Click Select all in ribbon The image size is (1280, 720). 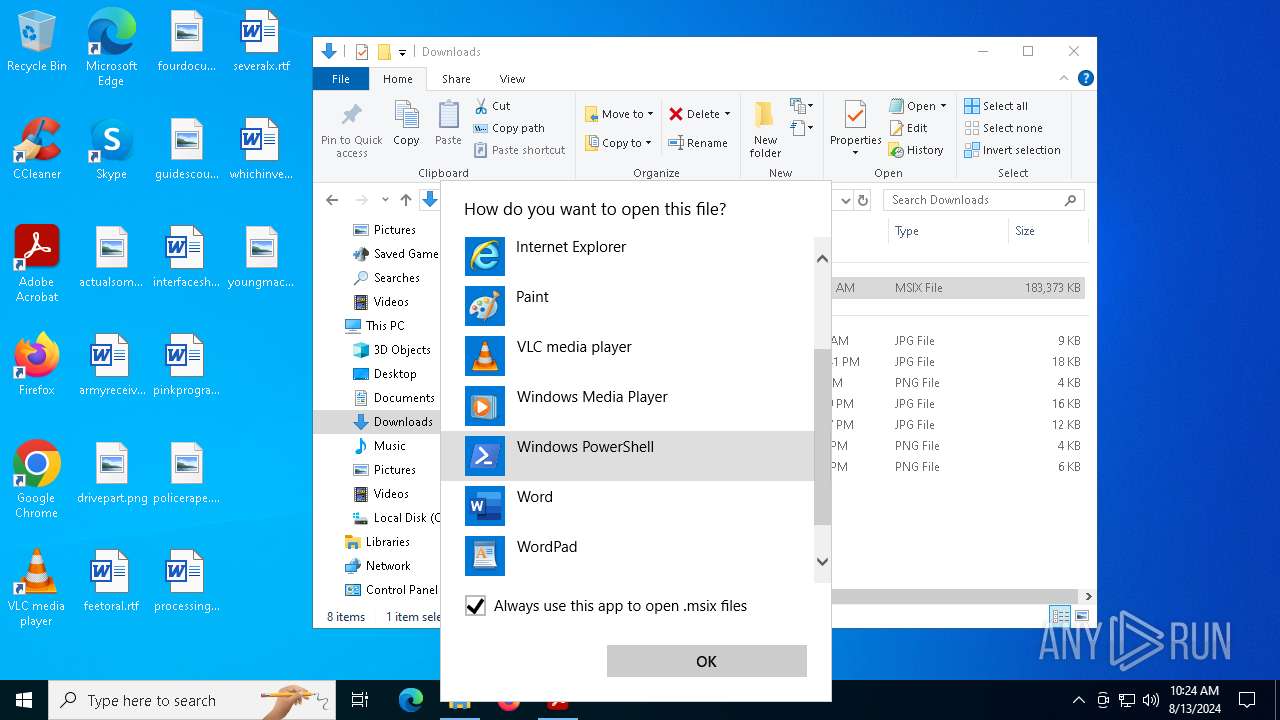[996, 106]
